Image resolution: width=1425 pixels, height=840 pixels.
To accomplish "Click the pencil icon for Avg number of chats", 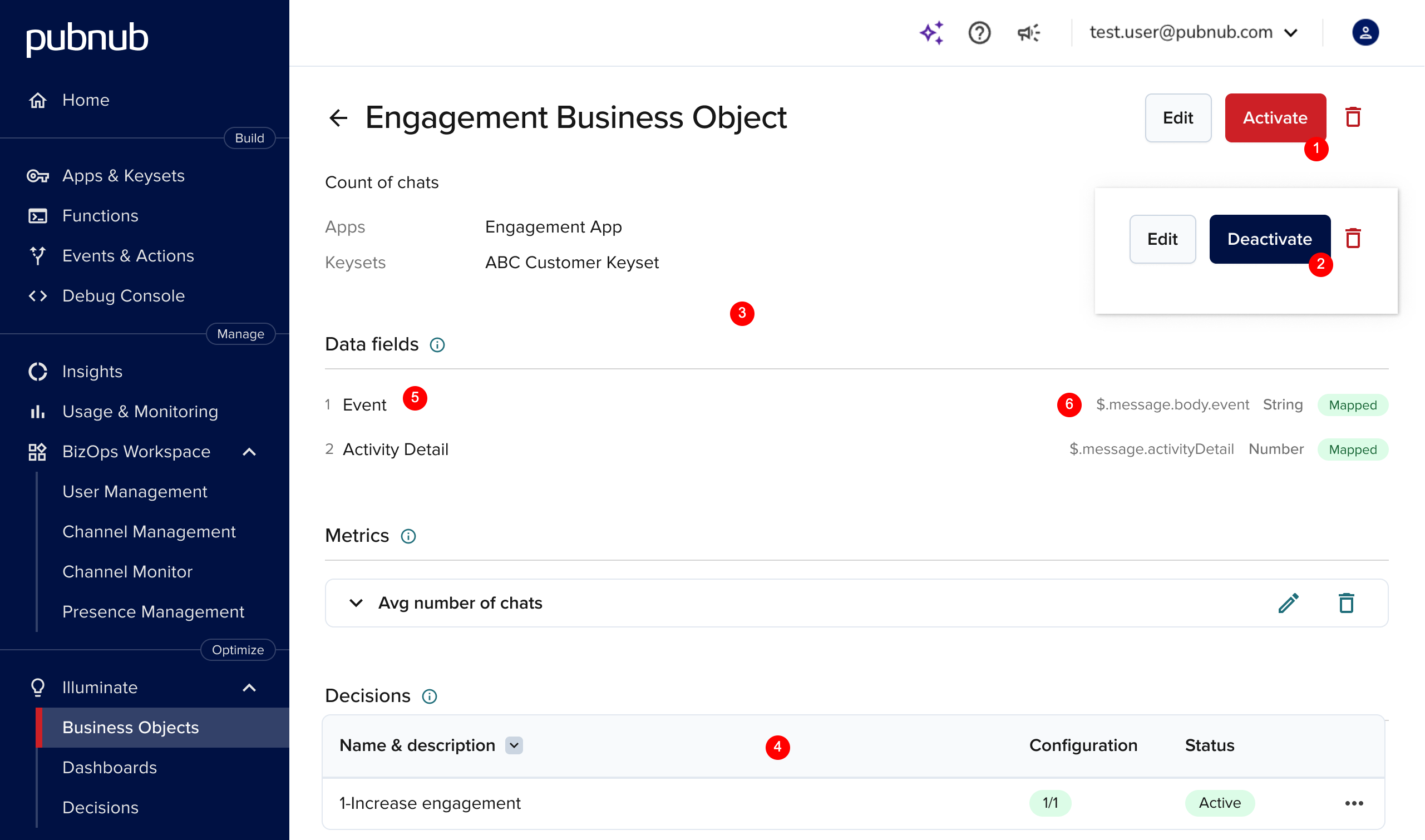I will (x=1288, y=603).
